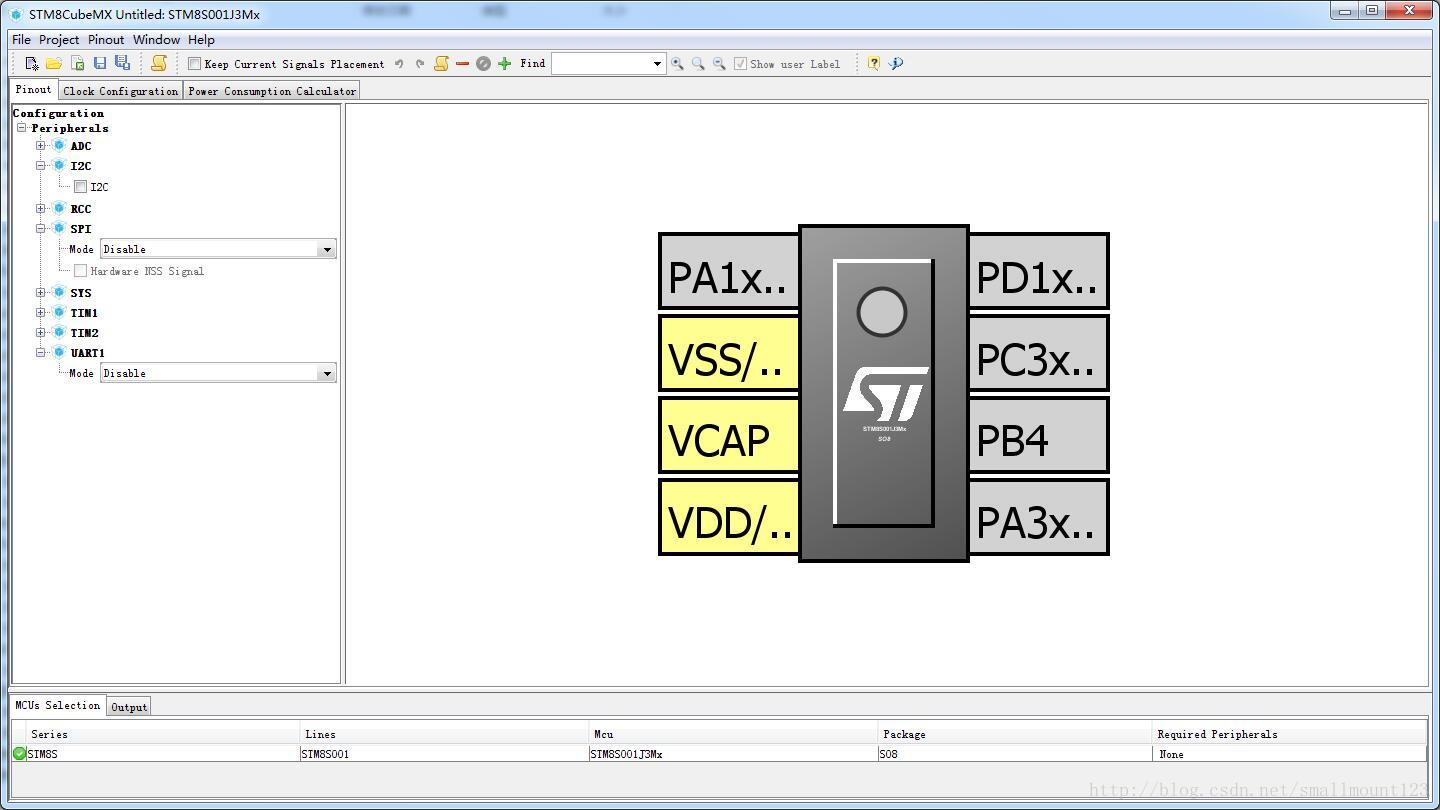Click the VCAP pin on the chip

tap(729, 435)
